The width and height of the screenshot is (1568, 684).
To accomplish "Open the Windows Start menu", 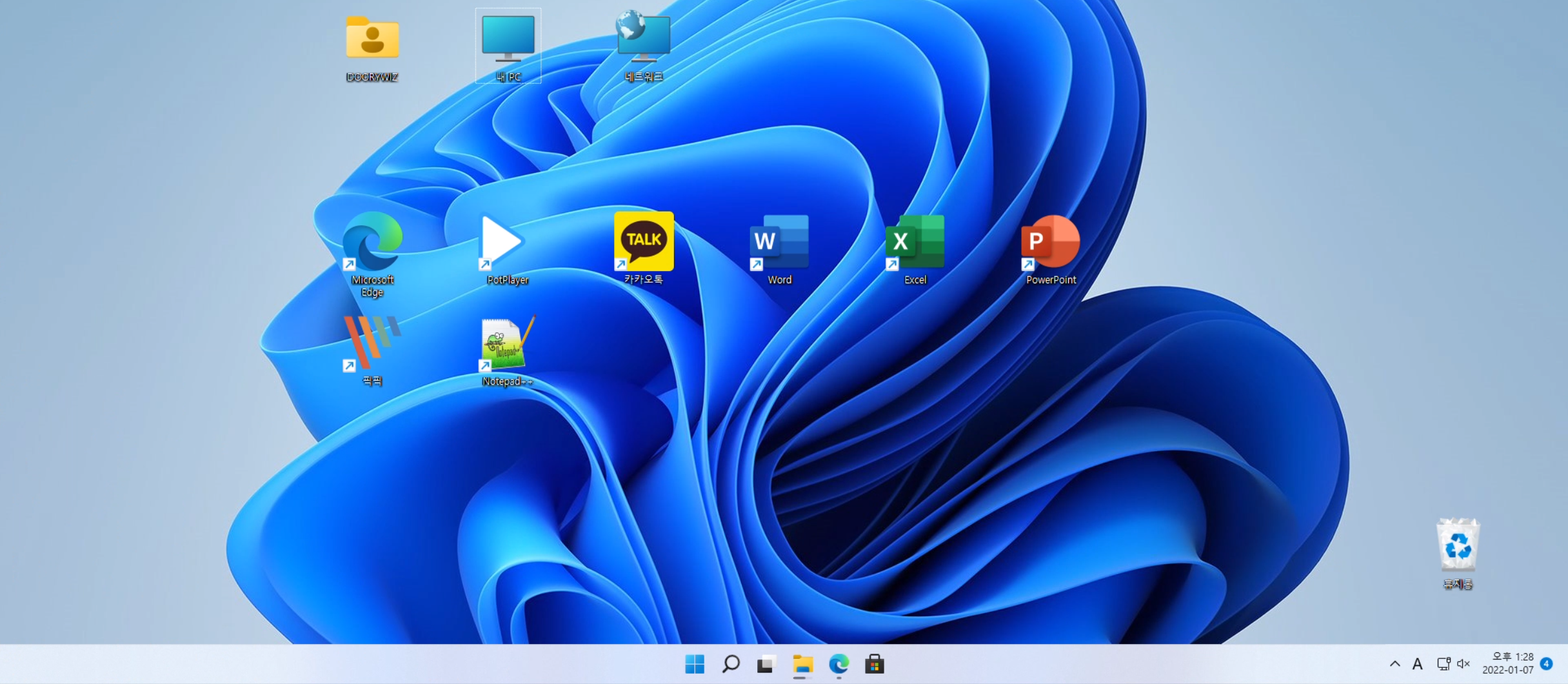I will (x=695, y=664).
